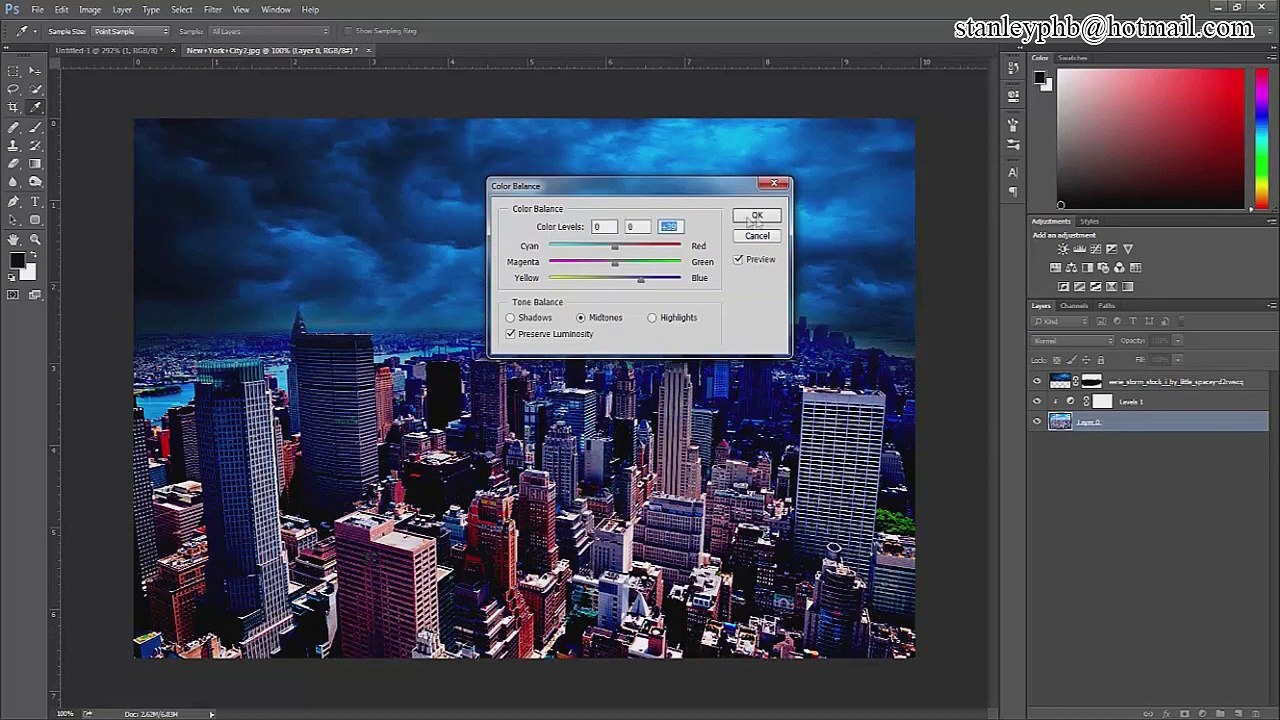1280x720 pixels.
Task: Cancel the Color Balance dialog
Action: [x=757, y=236]
